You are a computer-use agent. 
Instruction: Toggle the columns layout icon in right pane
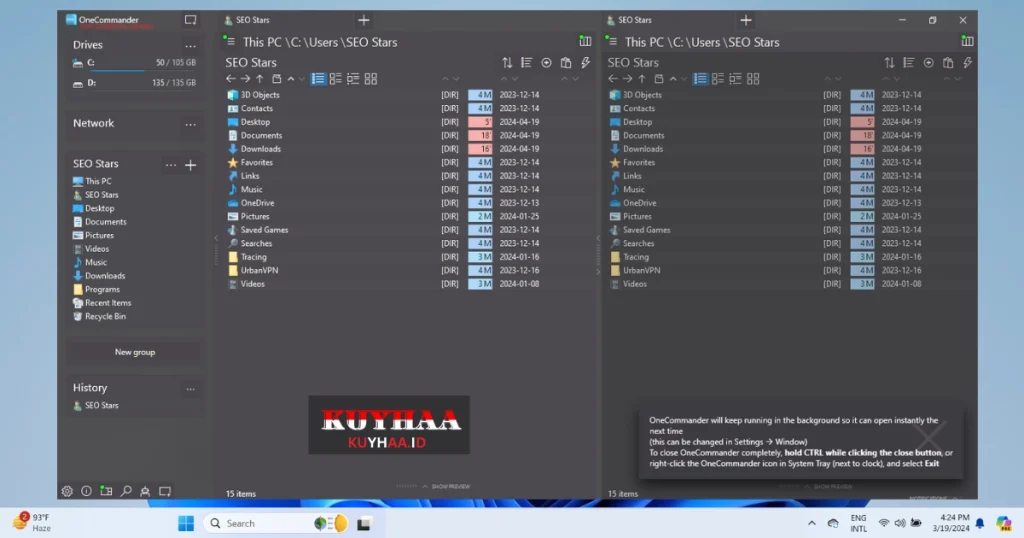point(967,42)
